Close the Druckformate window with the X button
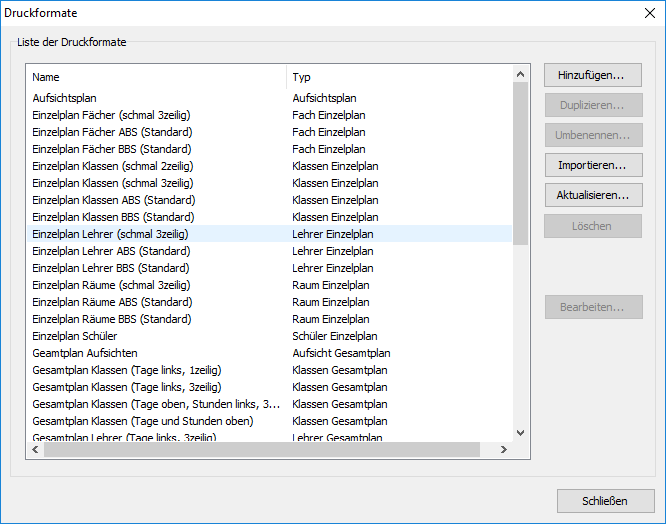Screen dimensions: 666x524 pos(649,13)
